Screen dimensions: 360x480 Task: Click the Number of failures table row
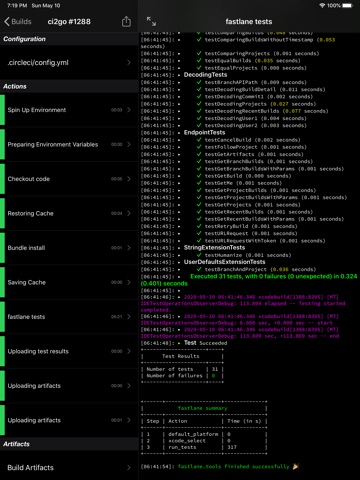[x=182, y=376]
